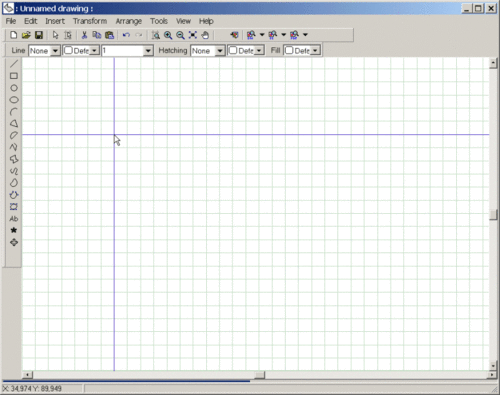Screen dimensions: 500x395
Task: Open the Edit menu
Action: 31,21
